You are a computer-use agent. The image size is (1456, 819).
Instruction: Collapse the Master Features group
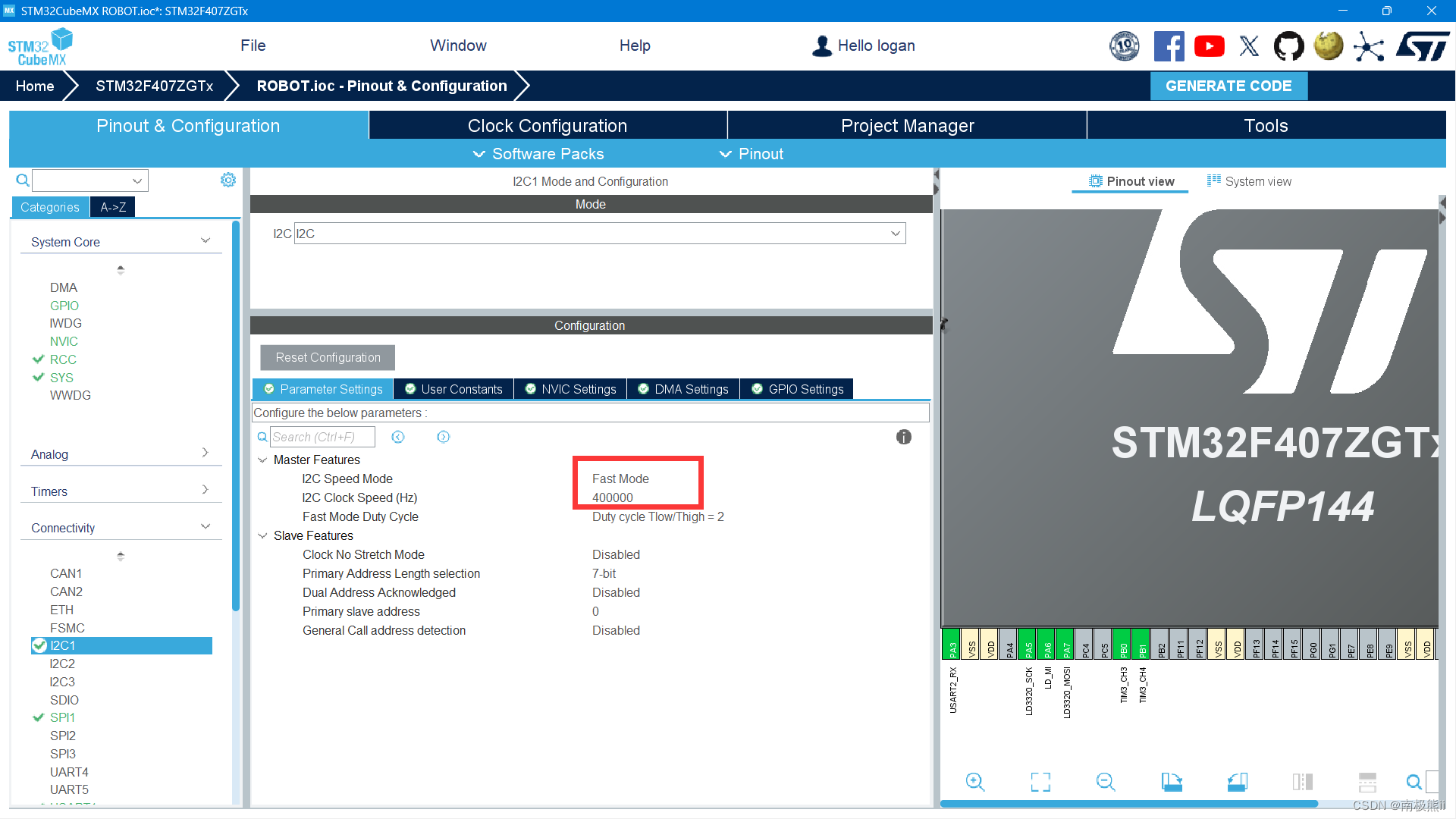(x=262, y=460)
